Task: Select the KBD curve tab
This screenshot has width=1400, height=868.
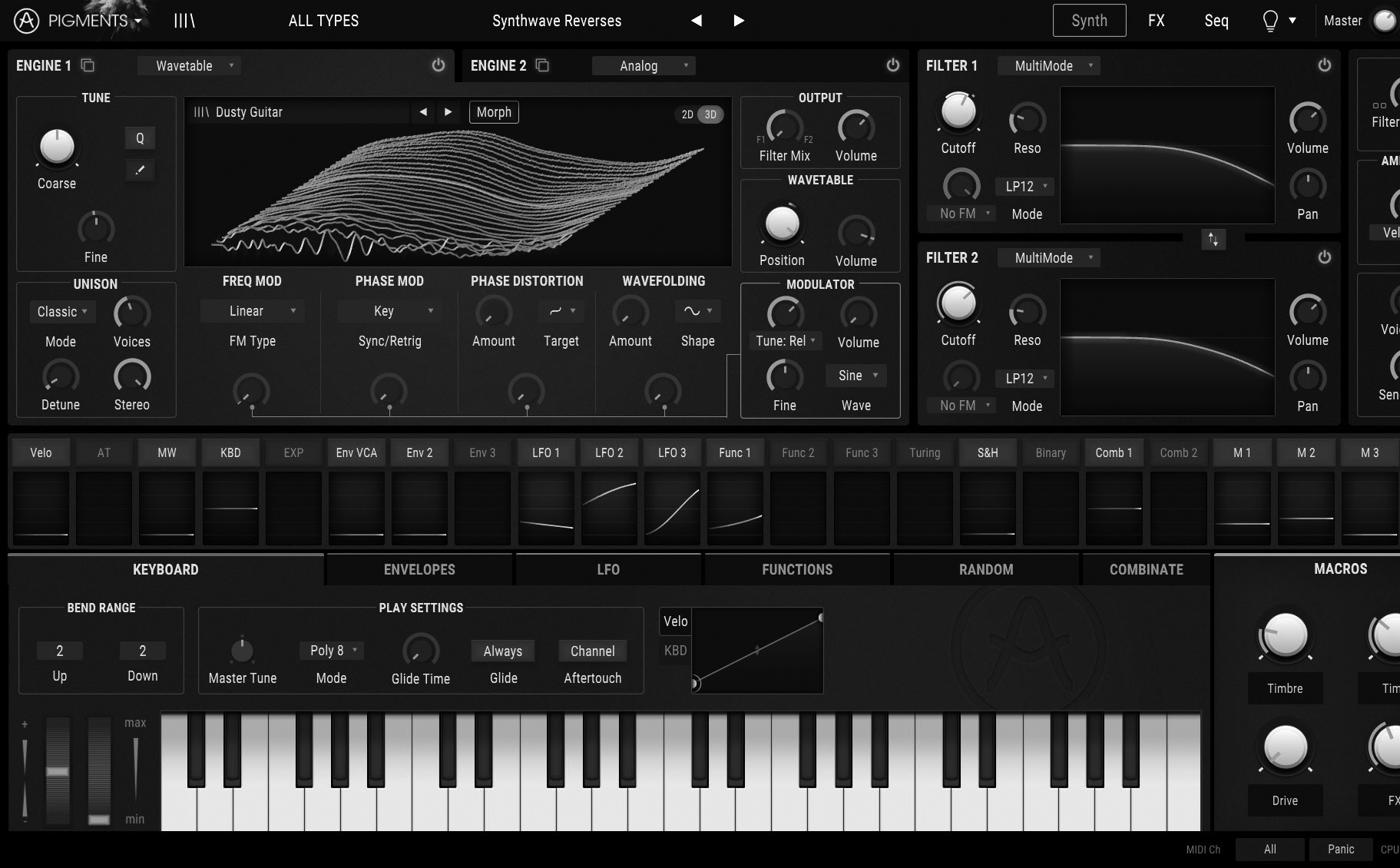Action: tap(675, 651)
